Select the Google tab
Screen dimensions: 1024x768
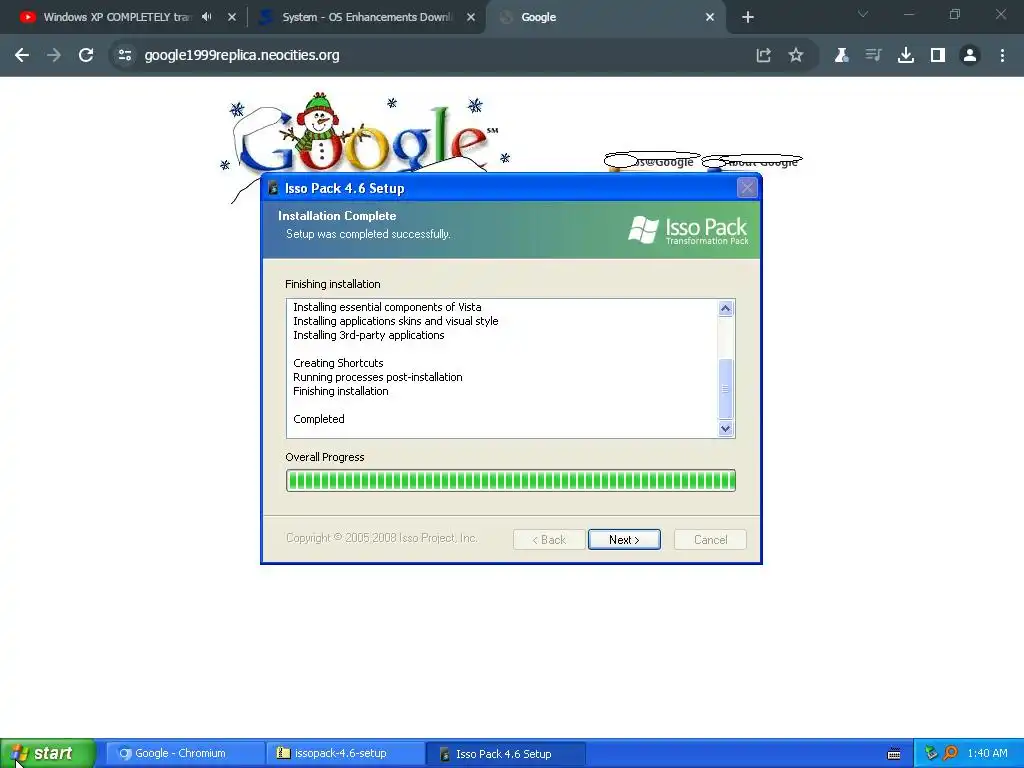pyautogui.click(x=538, y=17)
